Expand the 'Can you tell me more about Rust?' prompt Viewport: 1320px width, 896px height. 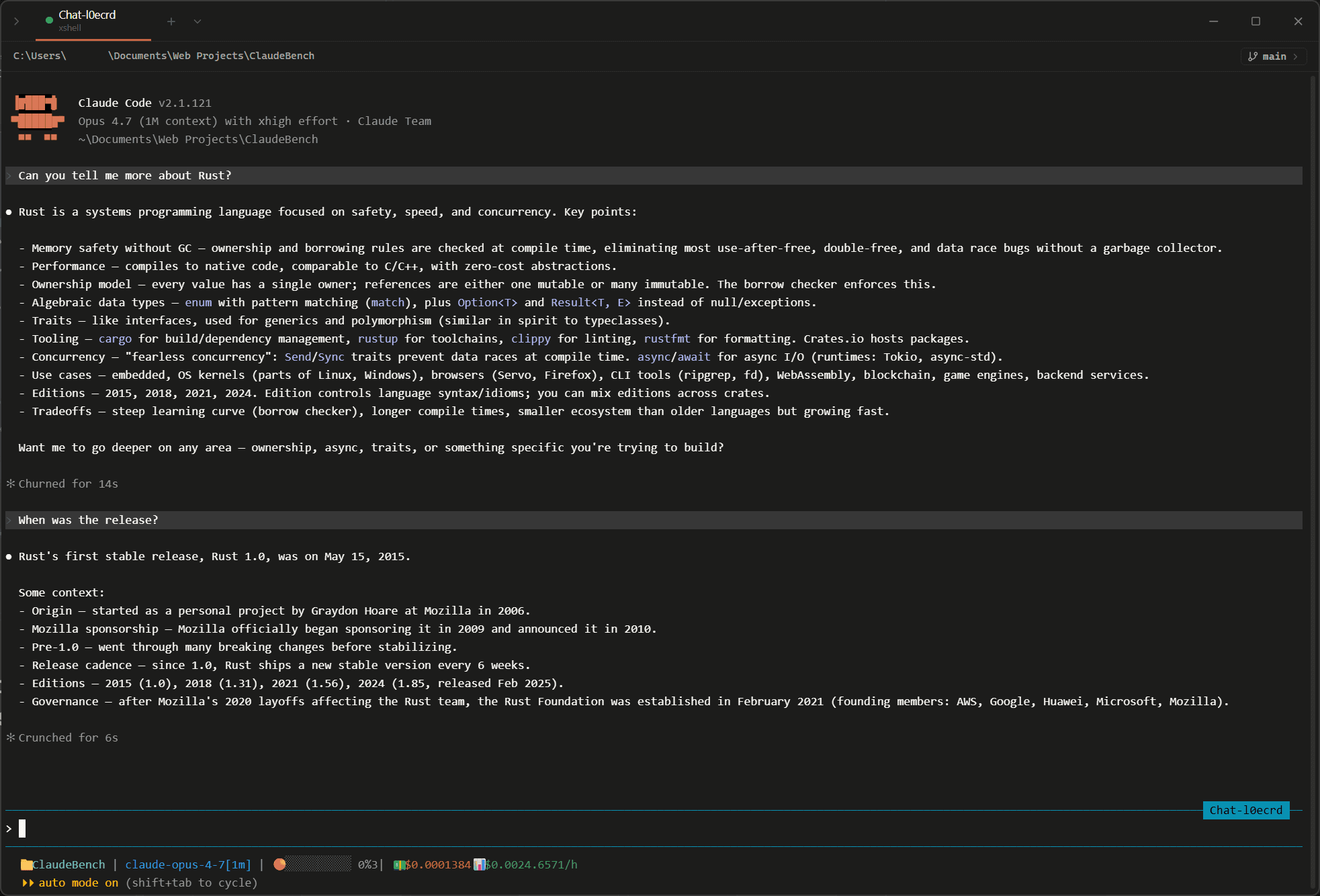[9, 175]
